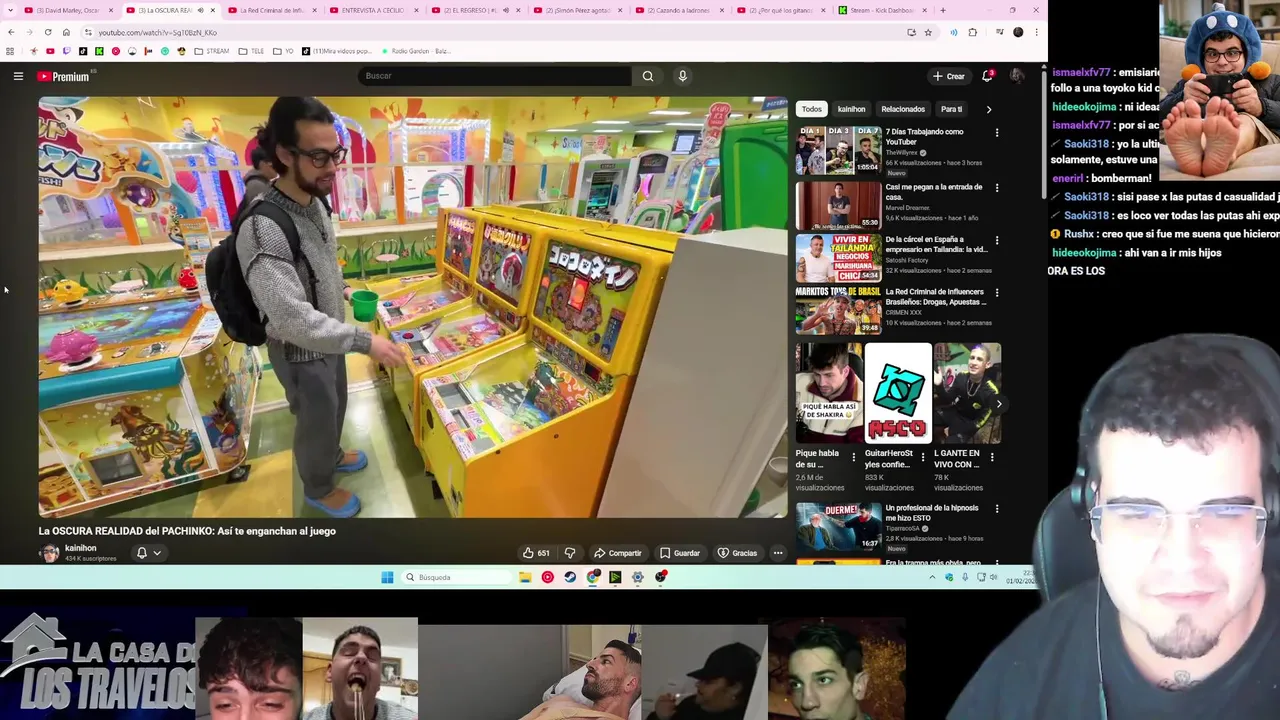The width and height of the screenshot is (1280, 720).
Task: Select the kainihon filter chip
Action: pyautogui.click(x=851, y=109)
